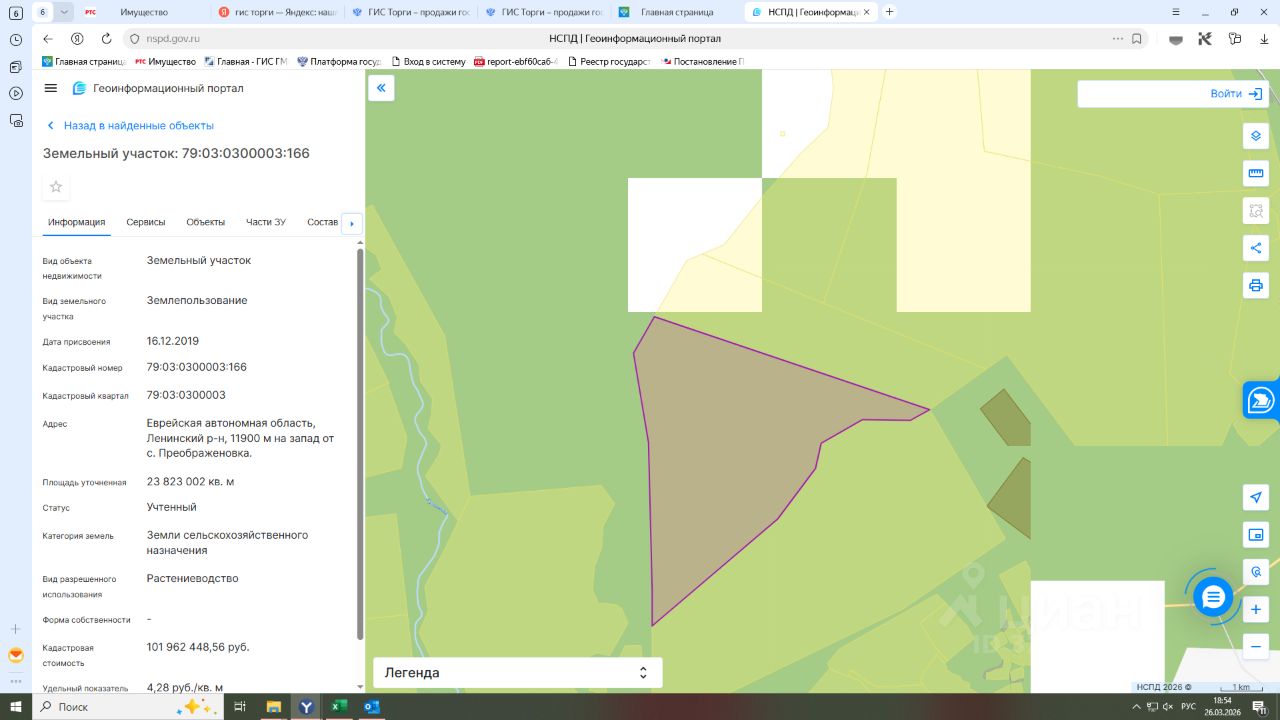The width and height of the screenshot is (1280, 720).
Task: Click cadastral number 79:03:0300003:166 value
Action: coord(197,367)
